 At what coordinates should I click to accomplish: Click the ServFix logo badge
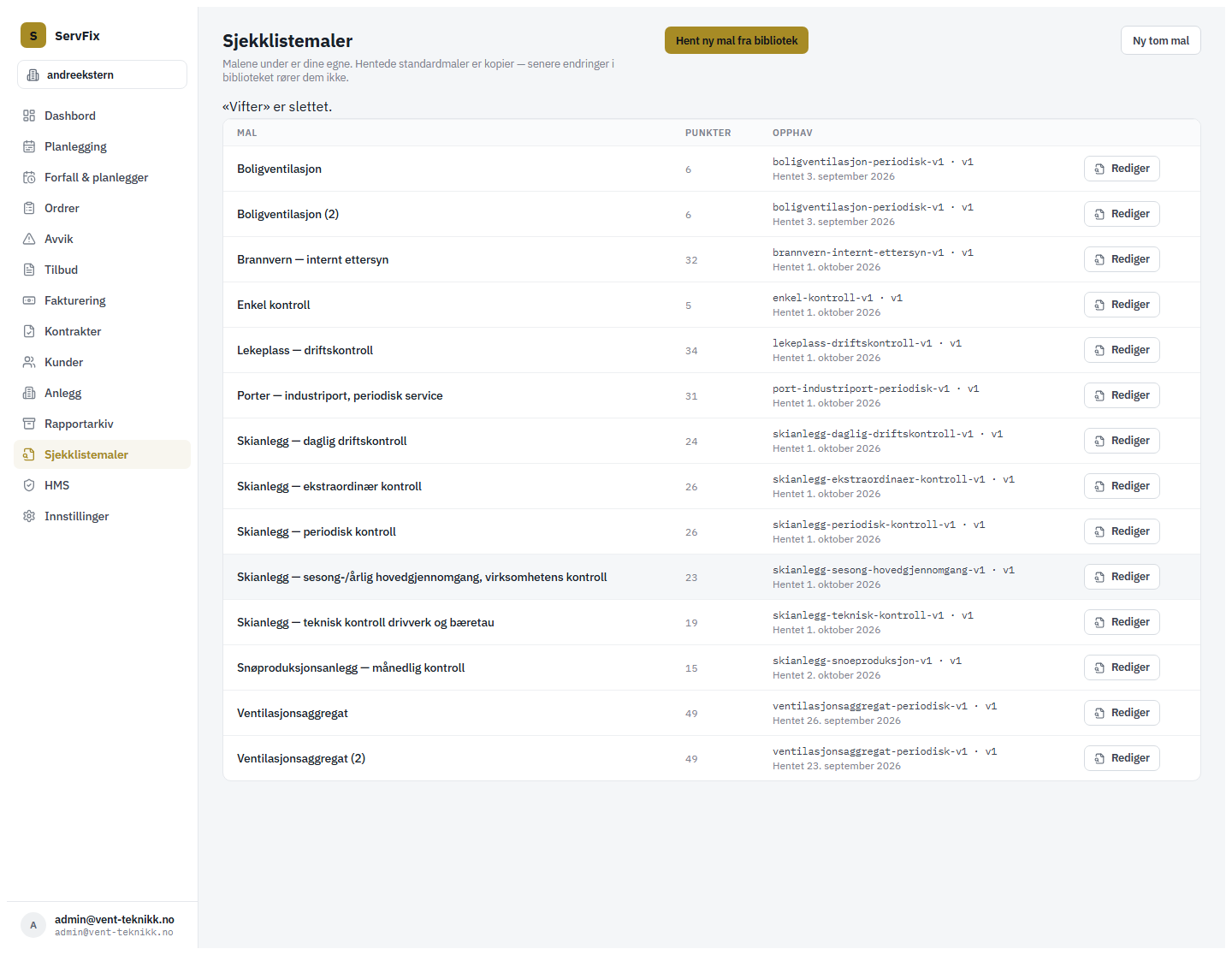(x=33, y=35)
